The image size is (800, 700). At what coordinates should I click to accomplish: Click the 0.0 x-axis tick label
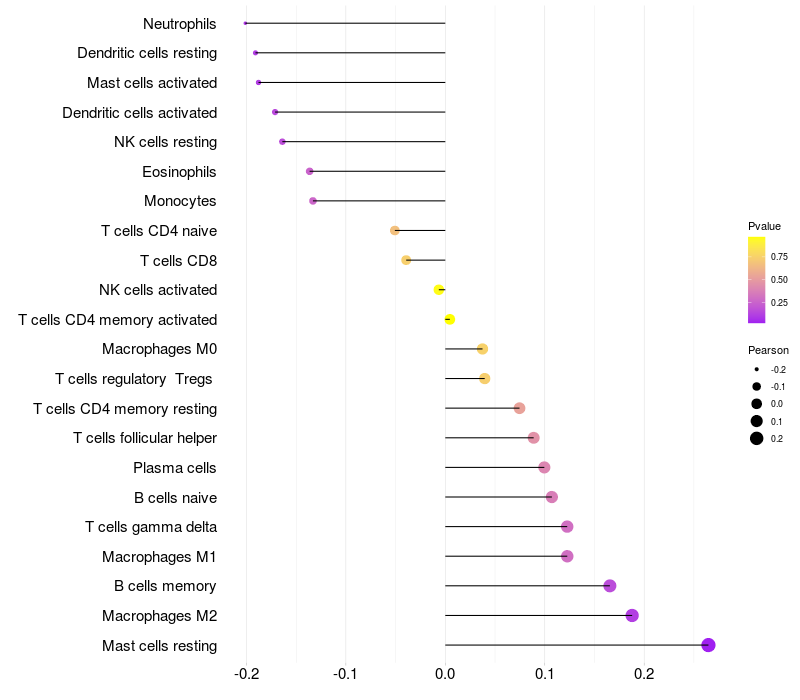click(445, 674)
